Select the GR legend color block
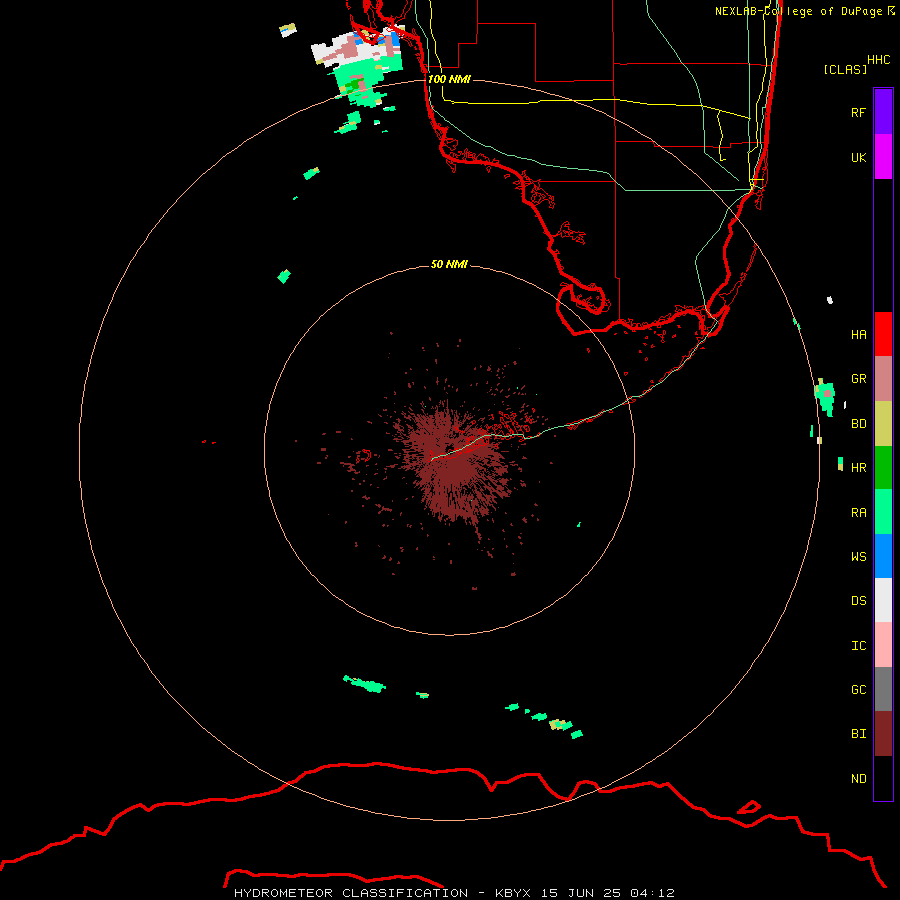This screenshot has width=900, height=900. pos(883,379)
